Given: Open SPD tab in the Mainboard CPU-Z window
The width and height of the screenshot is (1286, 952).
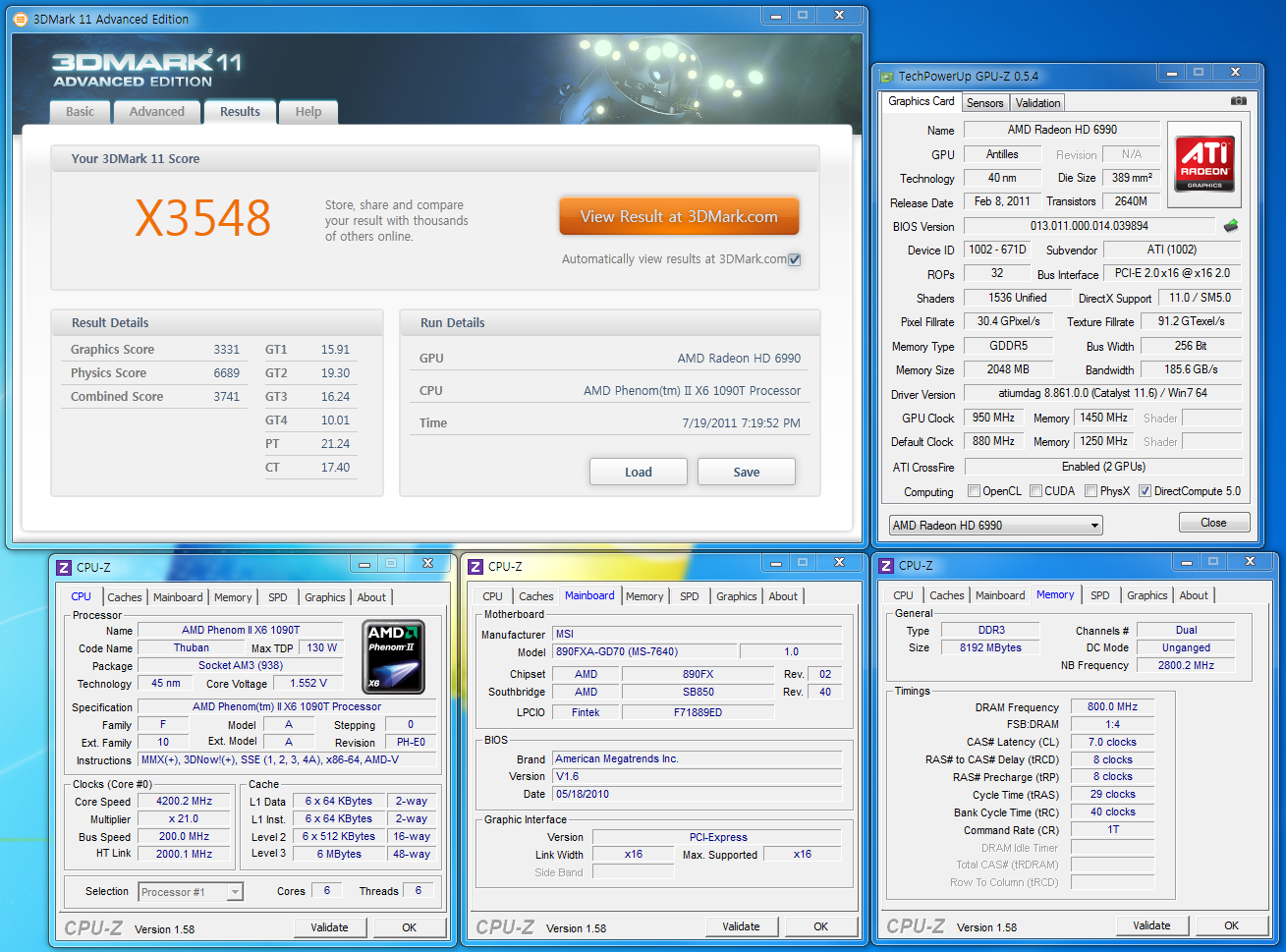Looking at the screenshot, I should [x=690, y=596].
